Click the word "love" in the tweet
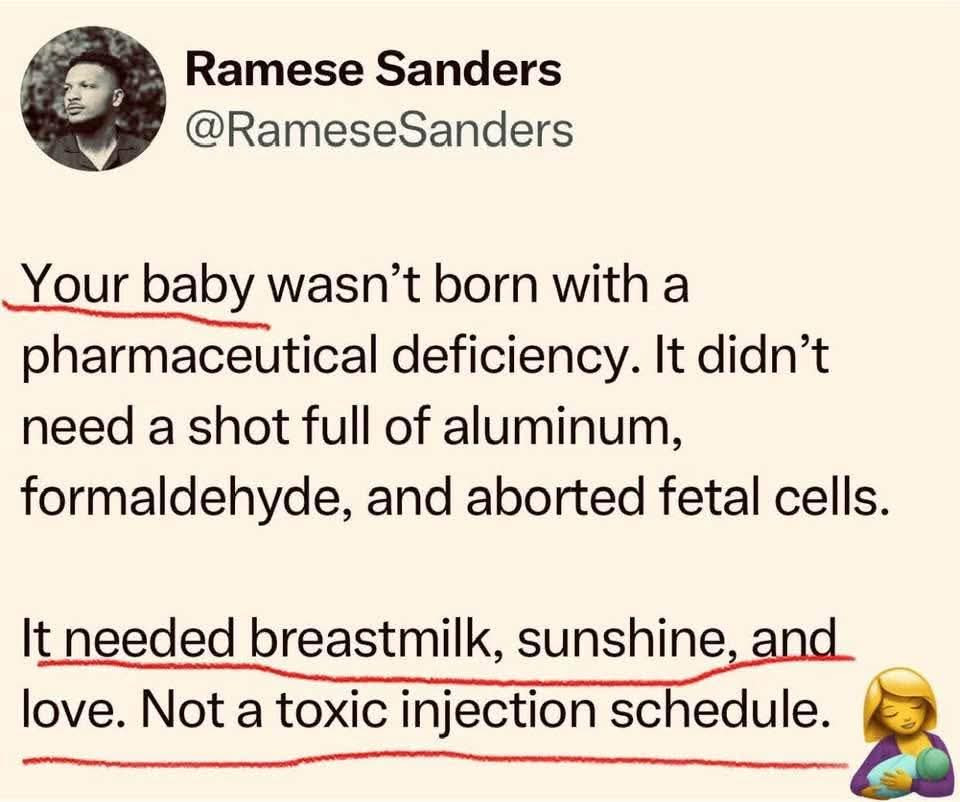The width and height of the screenshot is (960, 802). pos(62,711)
